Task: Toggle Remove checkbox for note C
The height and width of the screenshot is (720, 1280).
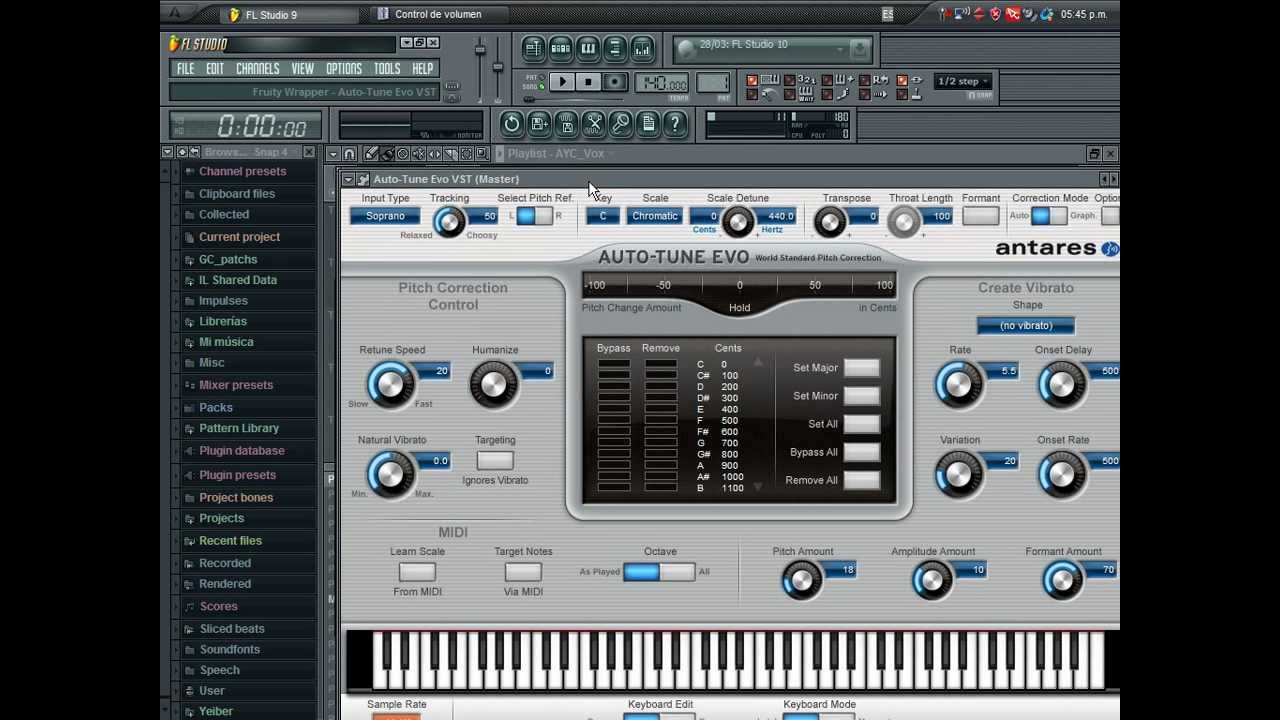Action: [x=660, y=364]
